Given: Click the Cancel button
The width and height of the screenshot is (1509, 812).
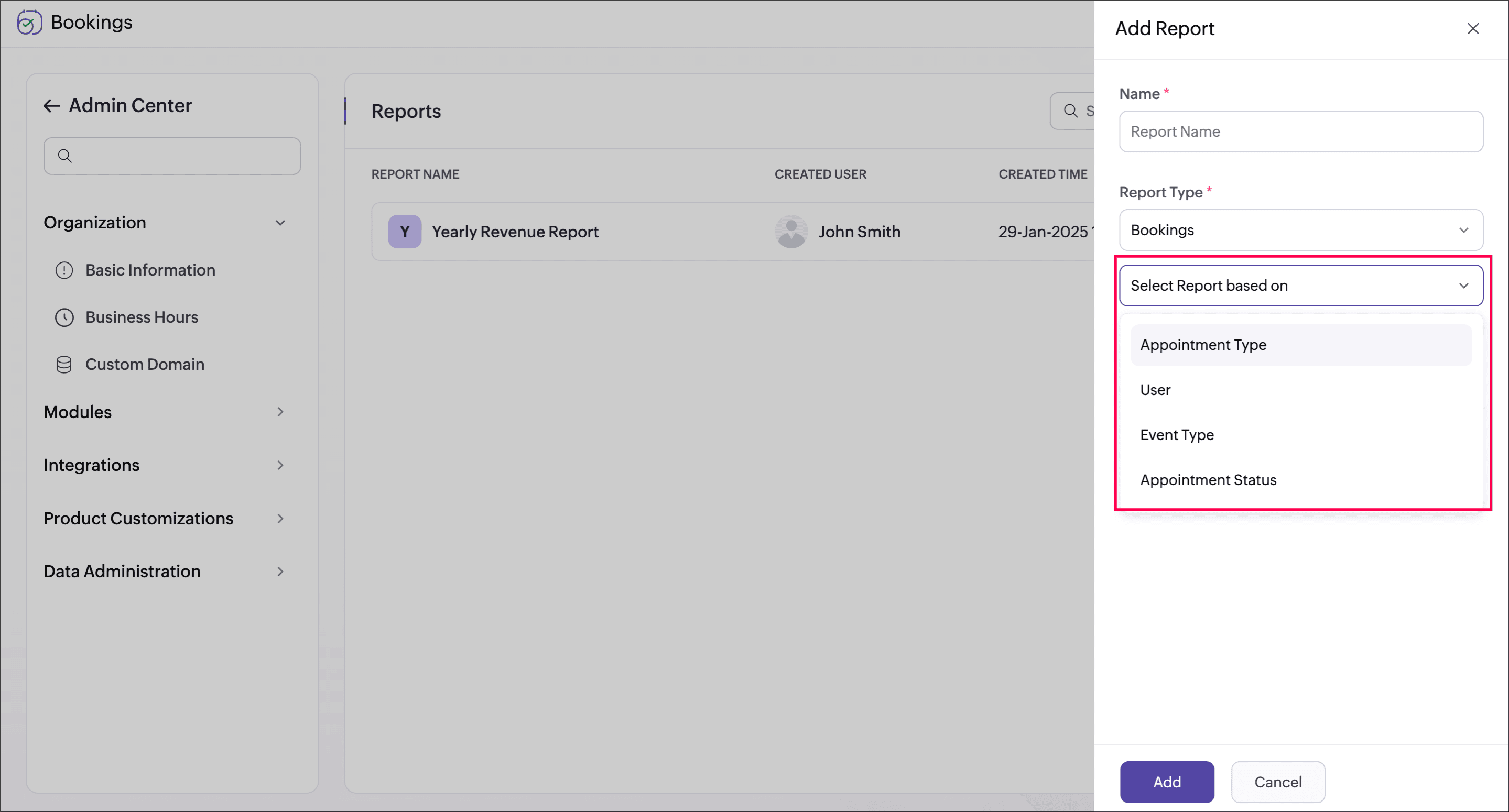Looking at the screenshot, I should coord(1278,782).
